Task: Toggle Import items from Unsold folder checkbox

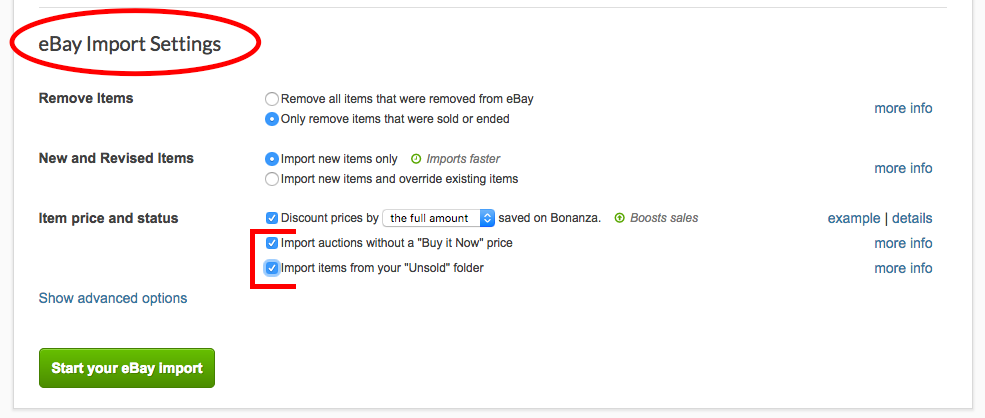Action: pos(272,268)
